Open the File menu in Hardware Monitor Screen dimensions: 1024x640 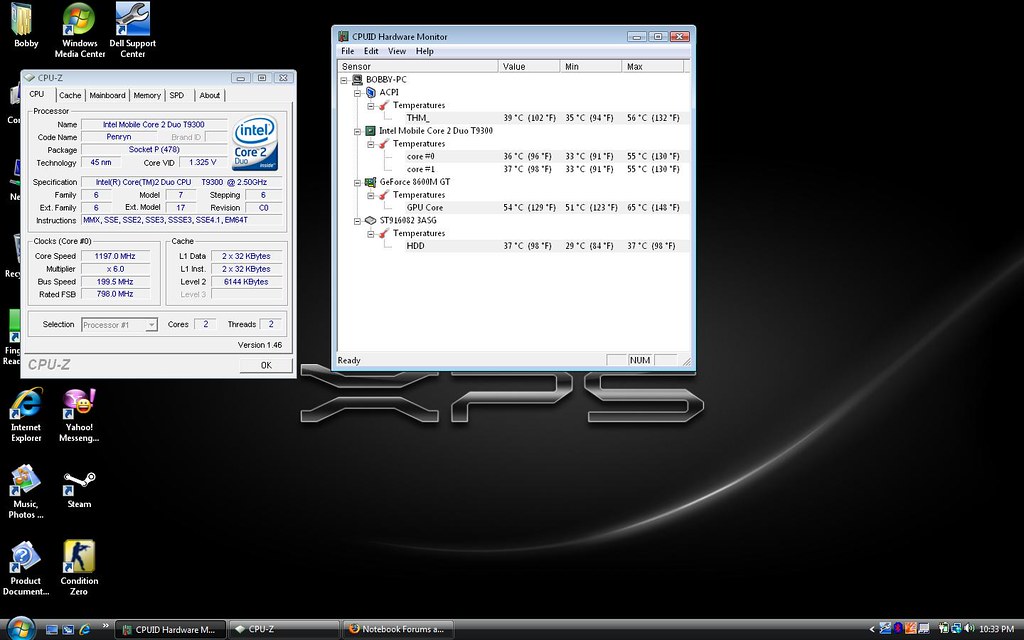pos(347,51)
